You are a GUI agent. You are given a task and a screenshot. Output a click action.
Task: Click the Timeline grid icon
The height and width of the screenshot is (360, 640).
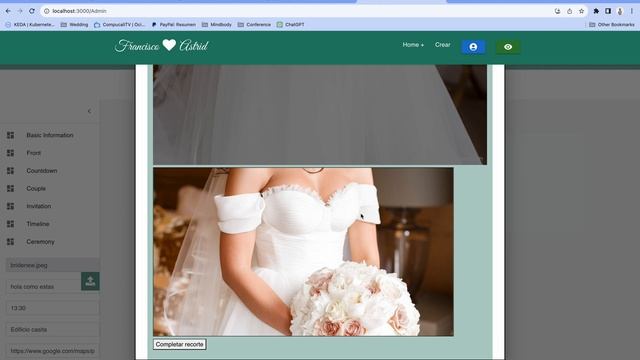click(11, 224)
